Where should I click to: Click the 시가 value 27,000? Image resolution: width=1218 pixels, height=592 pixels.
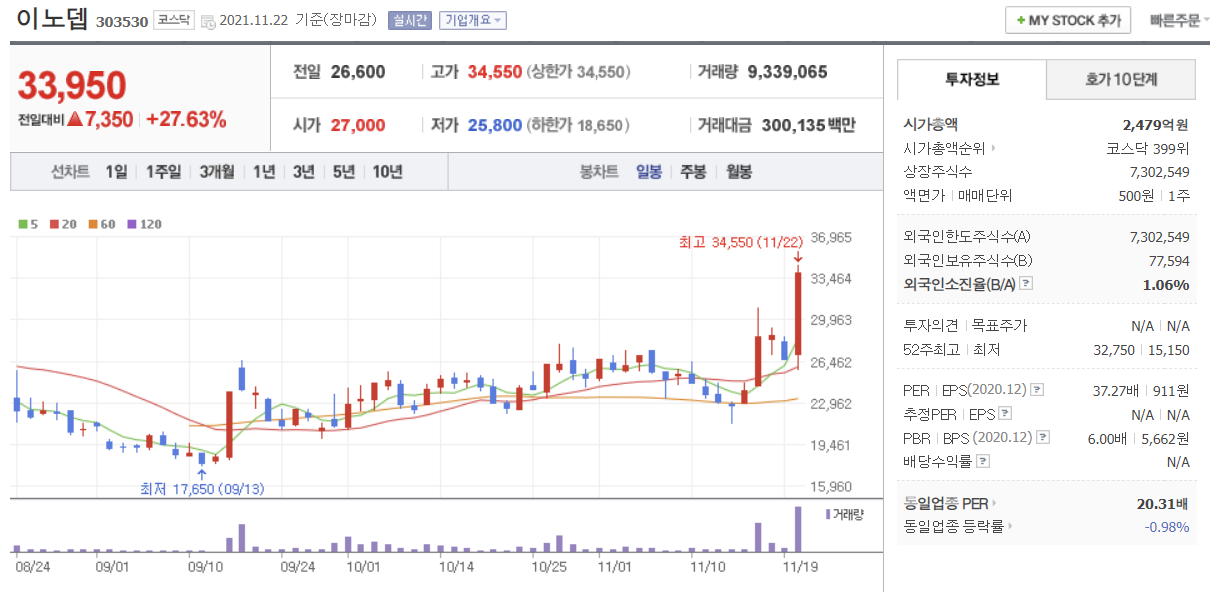(x=358, y=126)
